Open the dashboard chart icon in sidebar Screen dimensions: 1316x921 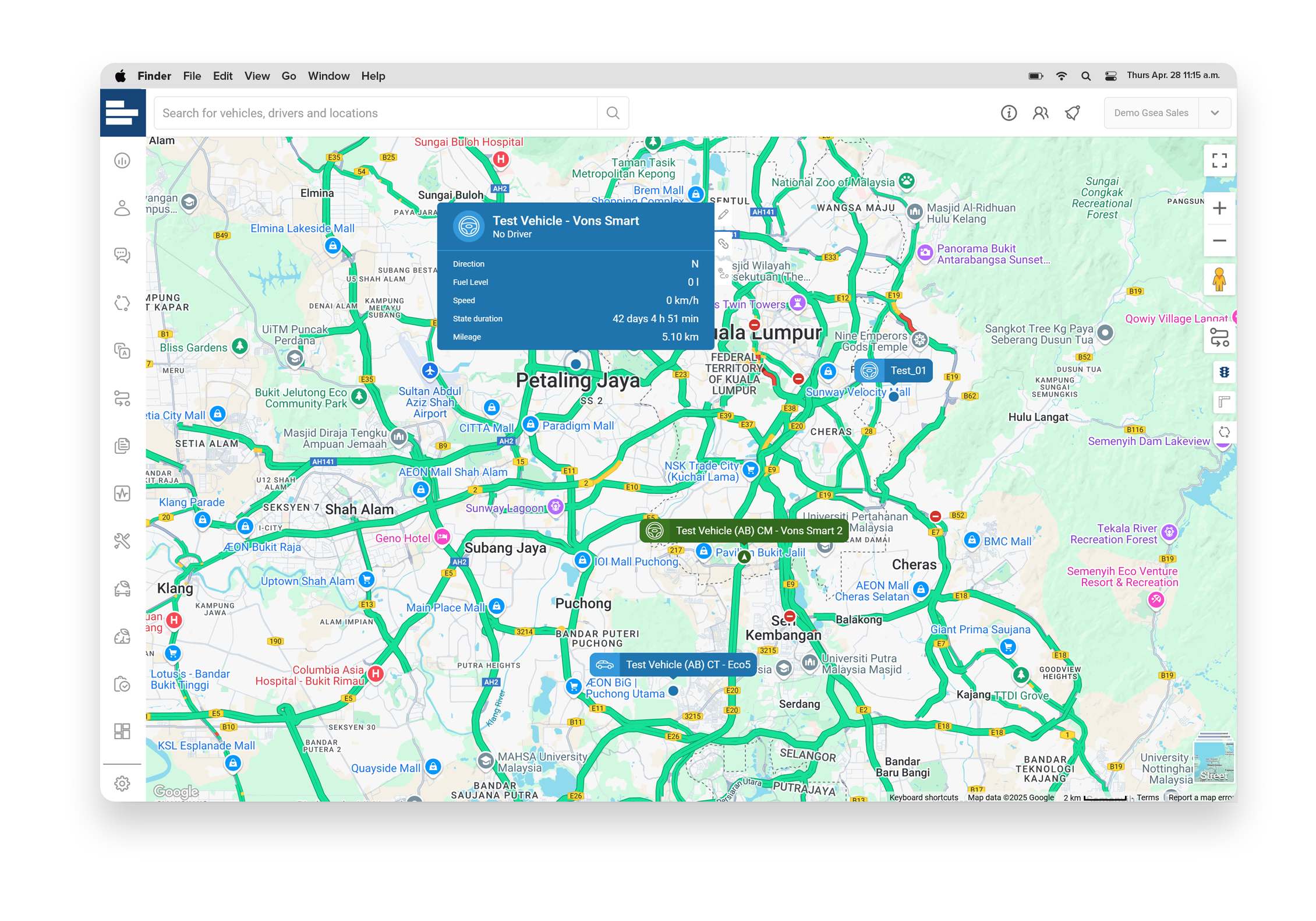pos(122,160)
